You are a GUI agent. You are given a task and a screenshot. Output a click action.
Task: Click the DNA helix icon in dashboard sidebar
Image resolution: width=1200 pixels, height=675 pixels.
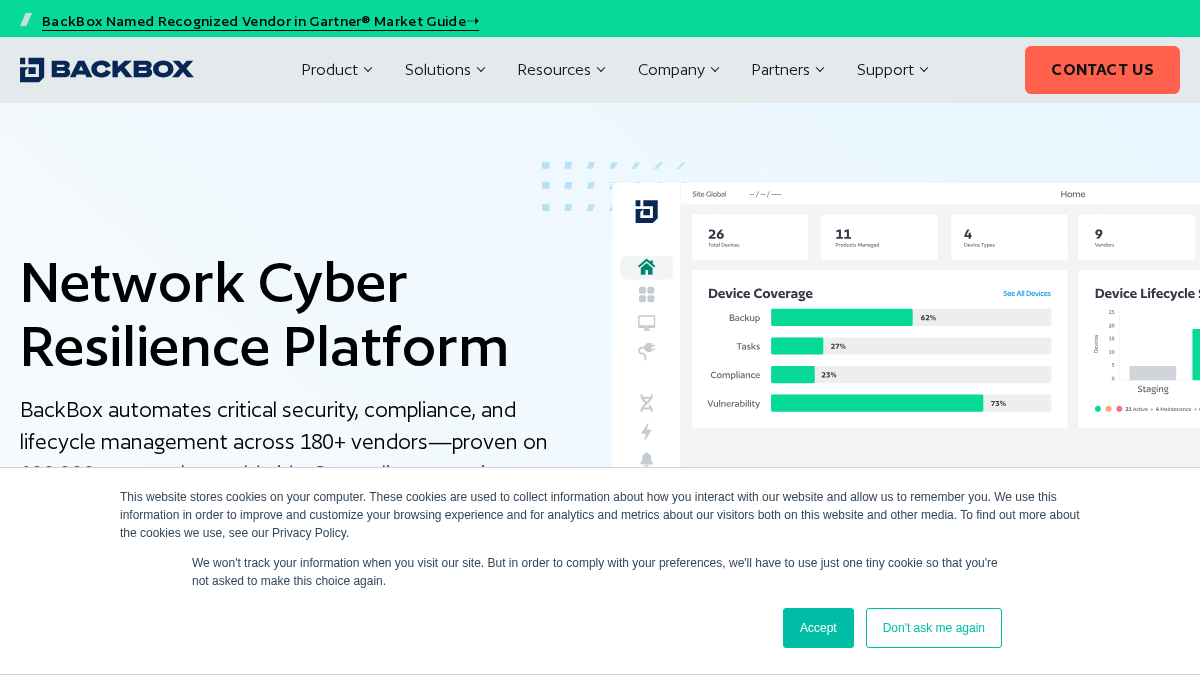point(647,403)
